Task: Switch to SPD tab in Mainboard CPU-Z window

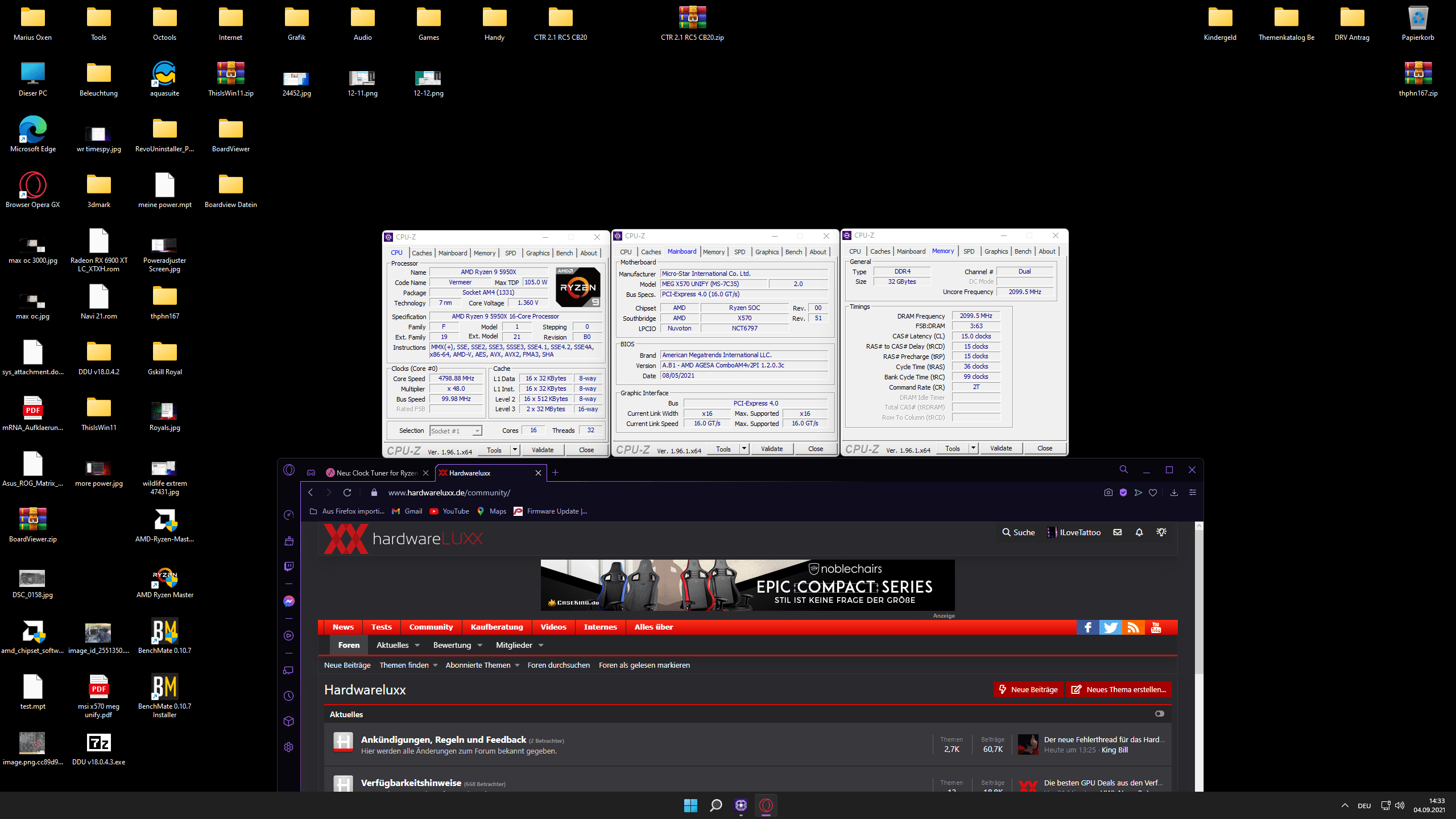Action: pos(739,252)
